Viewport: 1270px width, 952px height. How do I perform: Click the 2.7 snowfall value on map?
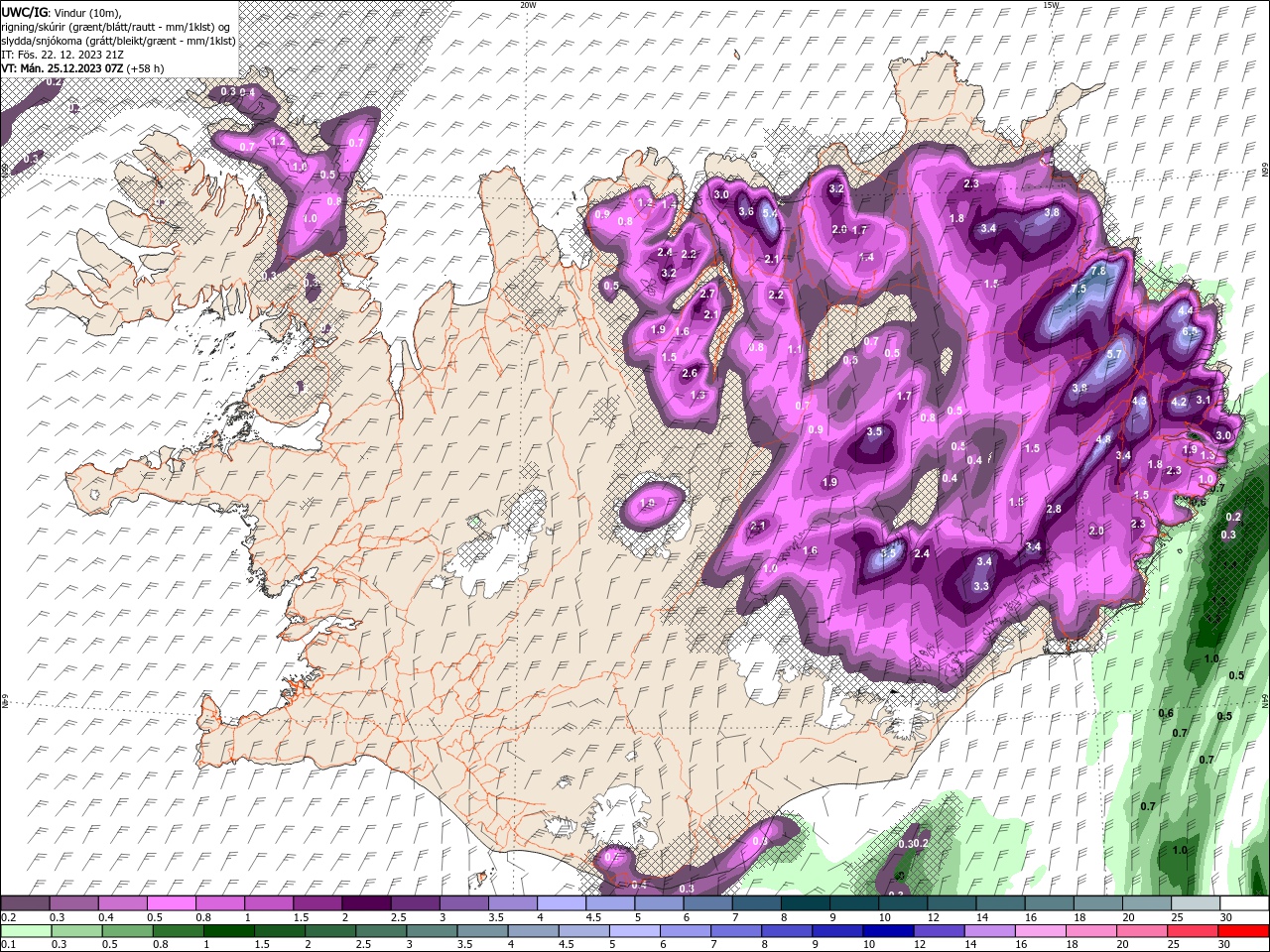click(x=707, y=295)
